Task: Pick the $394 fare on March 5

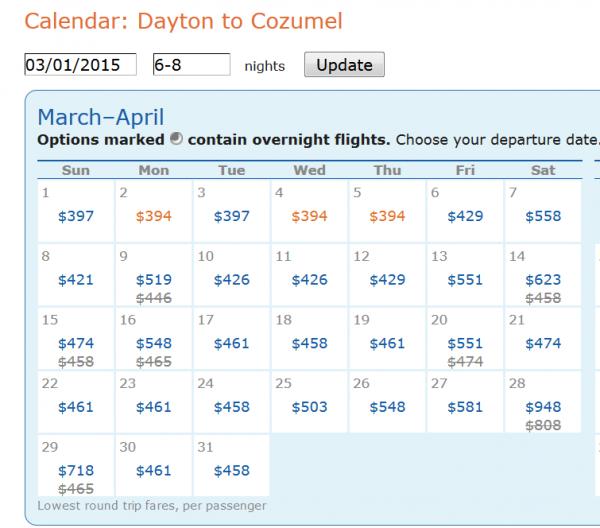Action: pos(387,216)
